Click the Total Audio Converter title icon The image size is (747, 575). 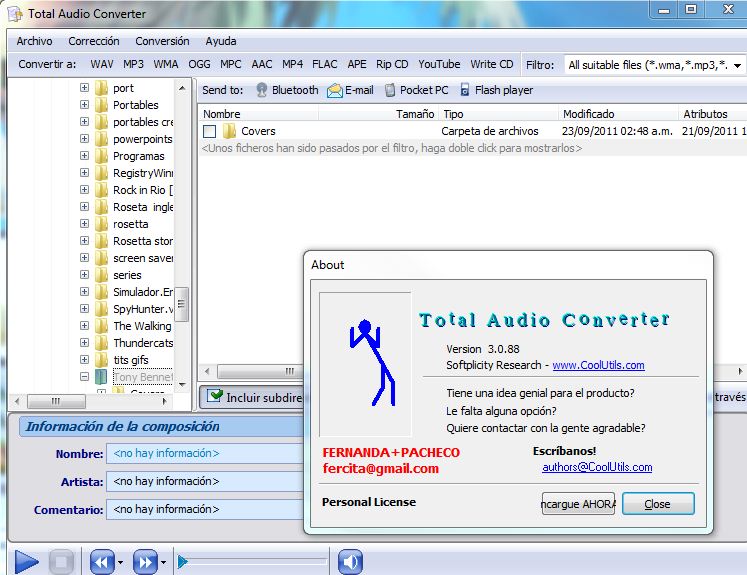[x=15, y=14]
